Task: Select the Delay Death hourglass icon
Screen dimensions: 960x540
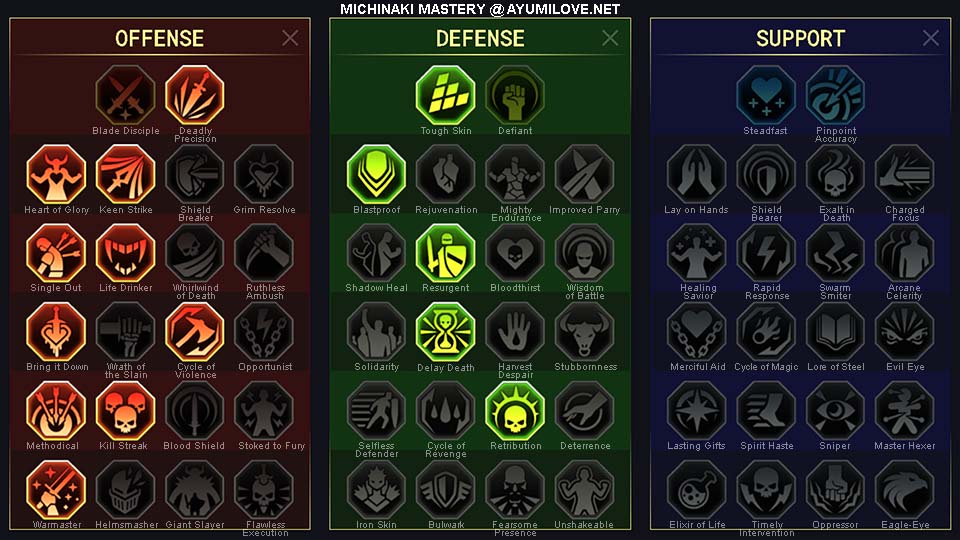Action: 446,332
